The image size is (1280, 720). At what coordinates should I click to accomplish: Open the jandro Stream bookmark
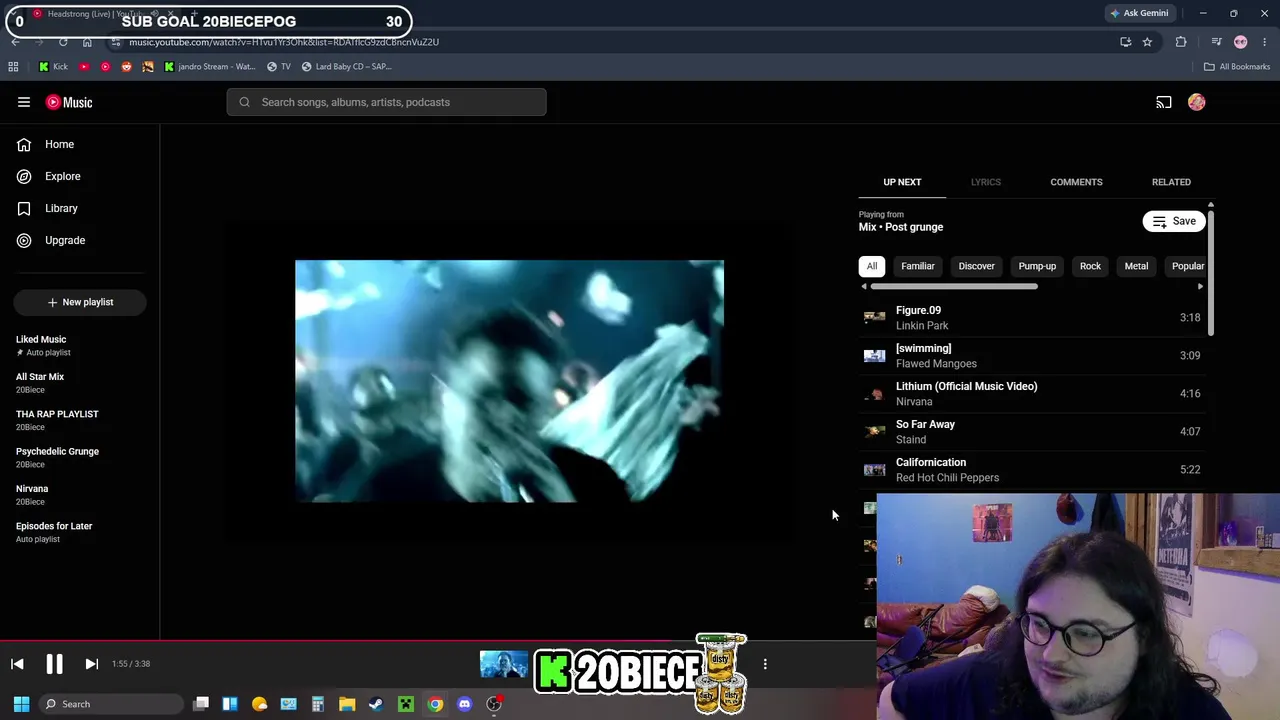pos(209,67)
